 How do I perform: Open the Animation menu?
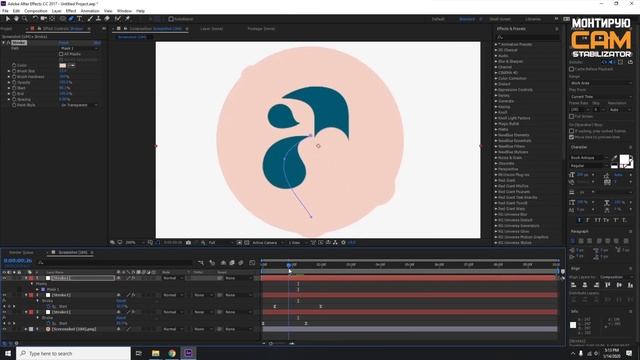(x=90, y=11)
